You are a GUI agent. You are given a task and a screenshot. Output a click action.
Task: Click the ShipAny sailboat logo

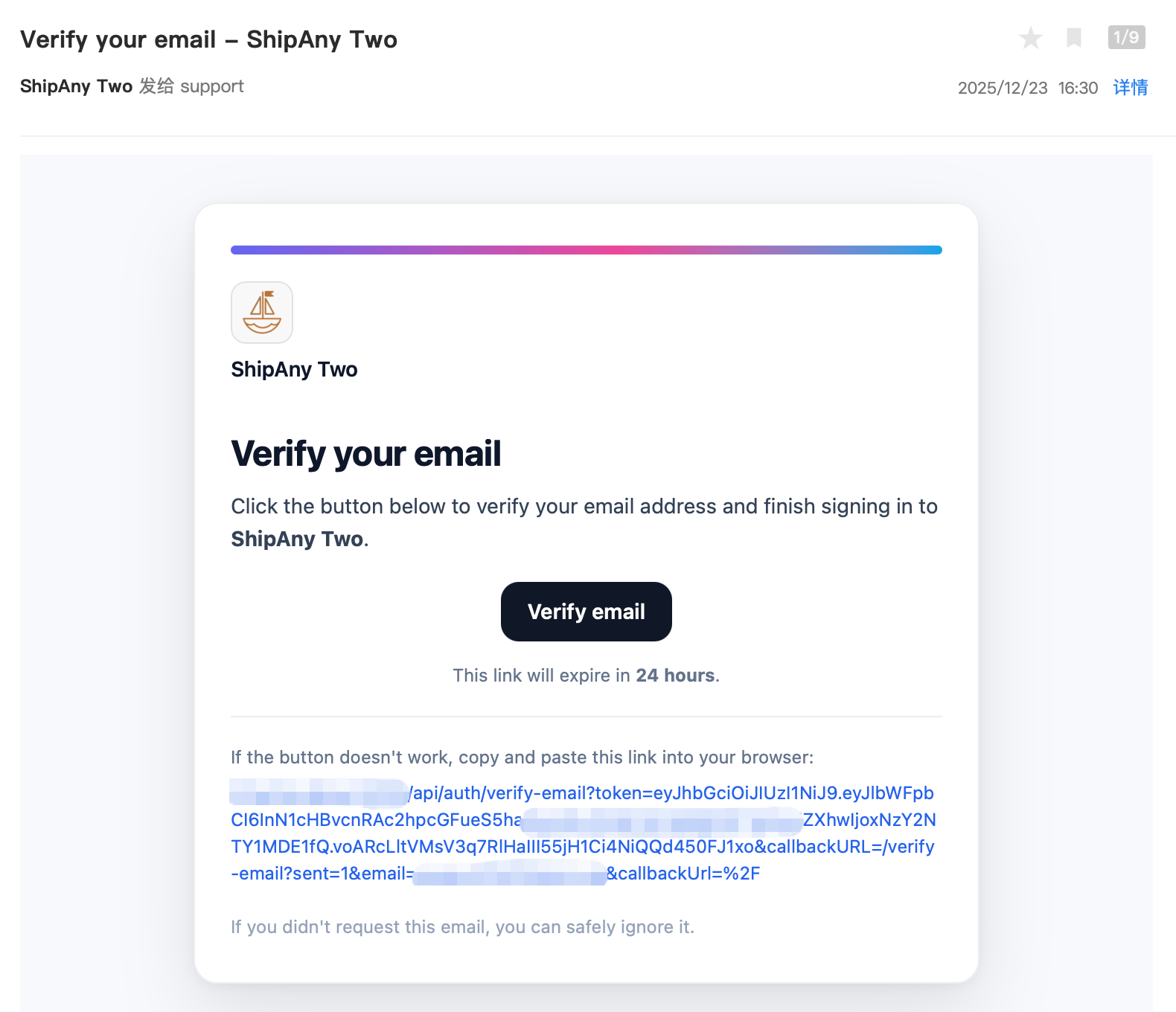coord(262,313)
